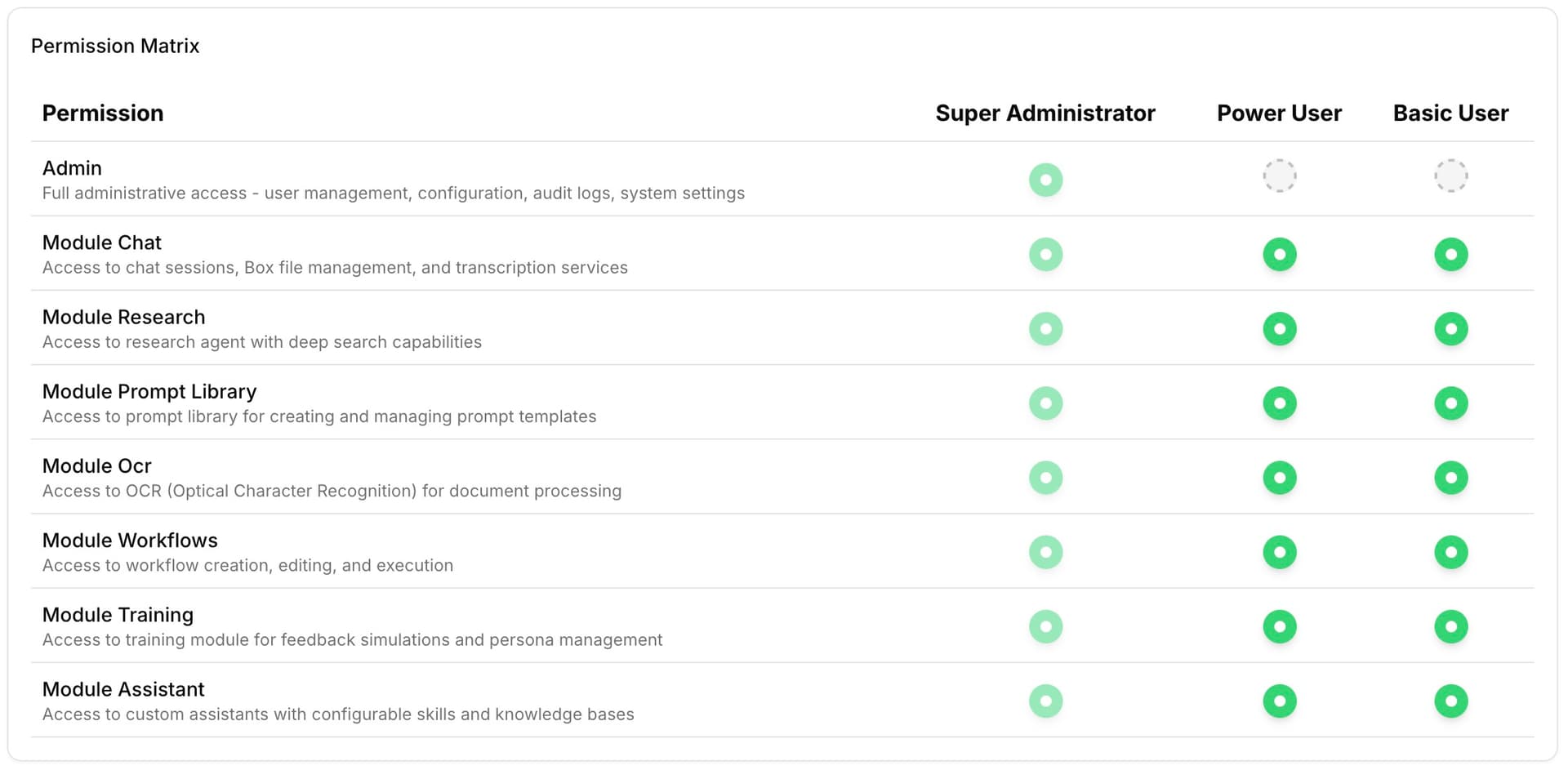This screenshot has width=1568, height=770.
Task: Toggle Admin permission for Power User
Action: point(1279,176)
